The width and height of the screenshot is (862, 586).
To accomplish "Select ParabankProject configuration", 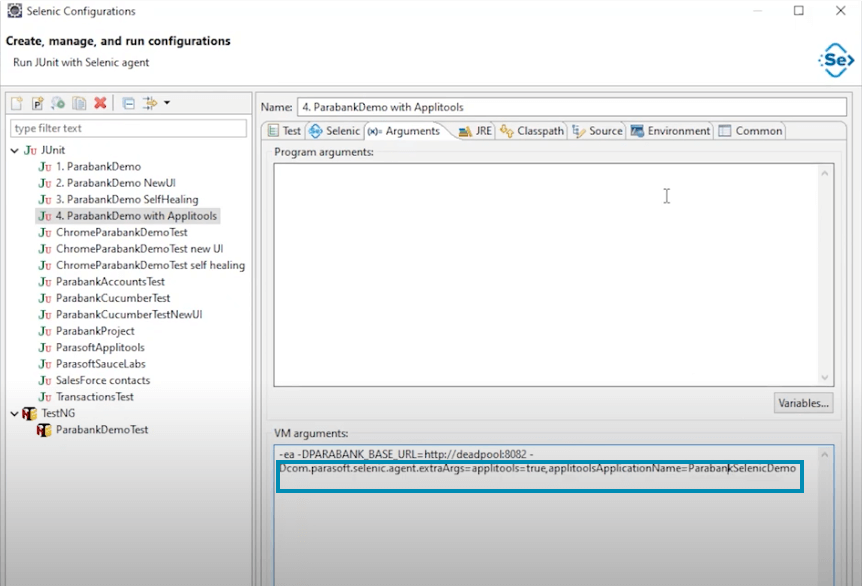I will point(95,331).
